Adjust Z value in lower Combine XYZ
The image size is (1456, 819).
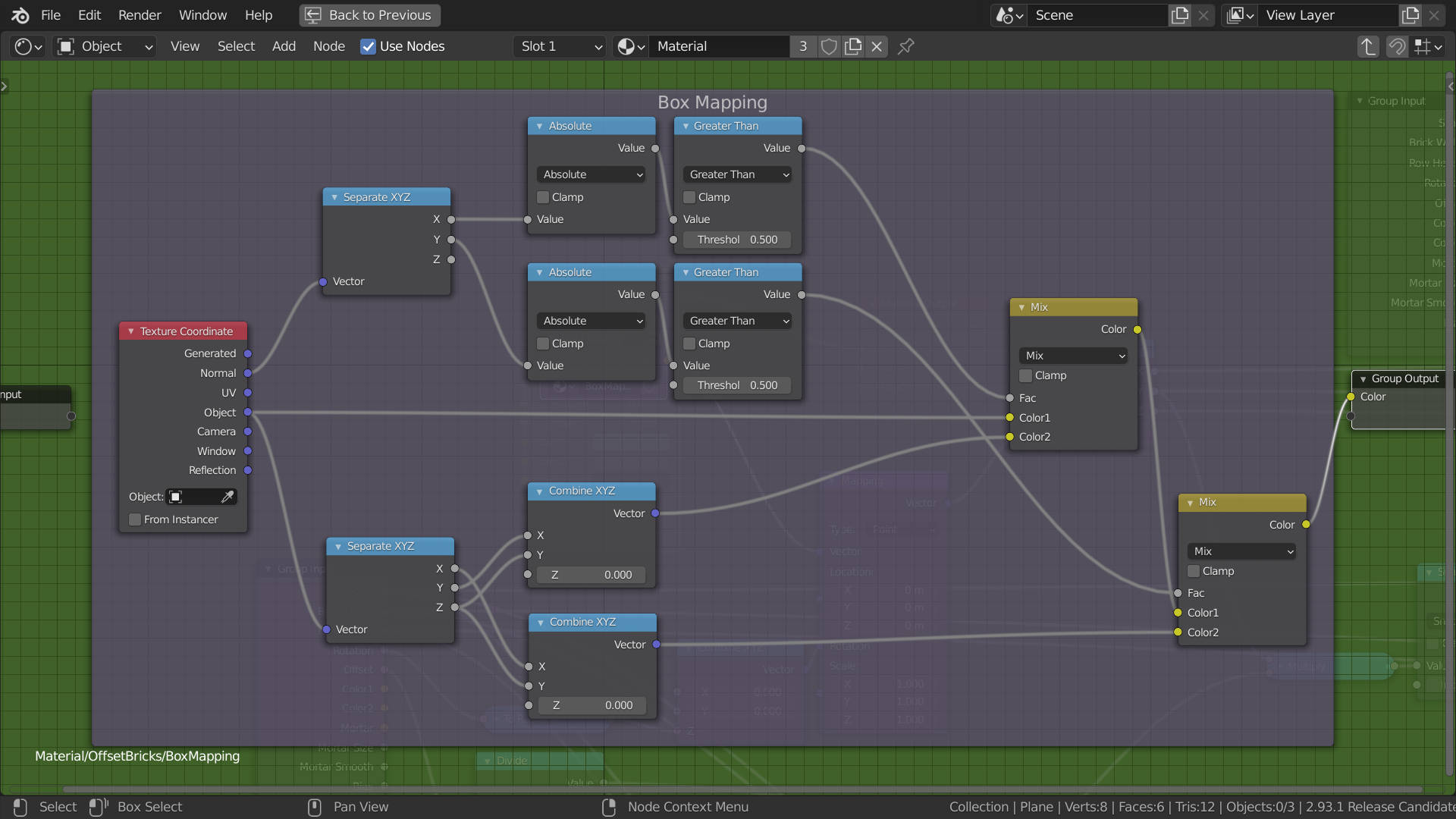click(x=592, y=705)
